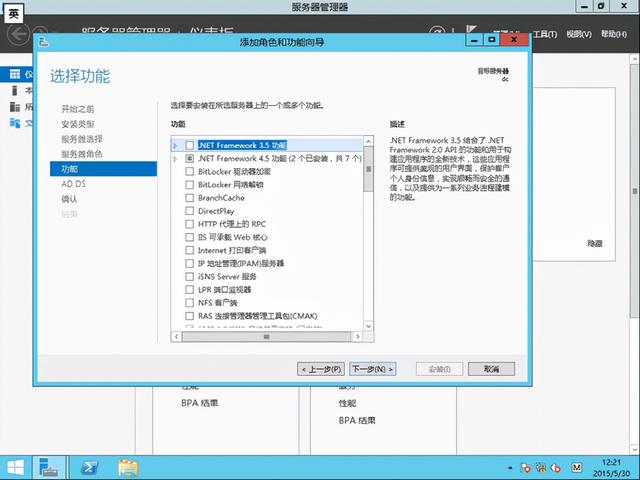Screen dimensions: 640x480
Task: Select .NET Framework 3.5 功能 label
Action: coord(242,145)
